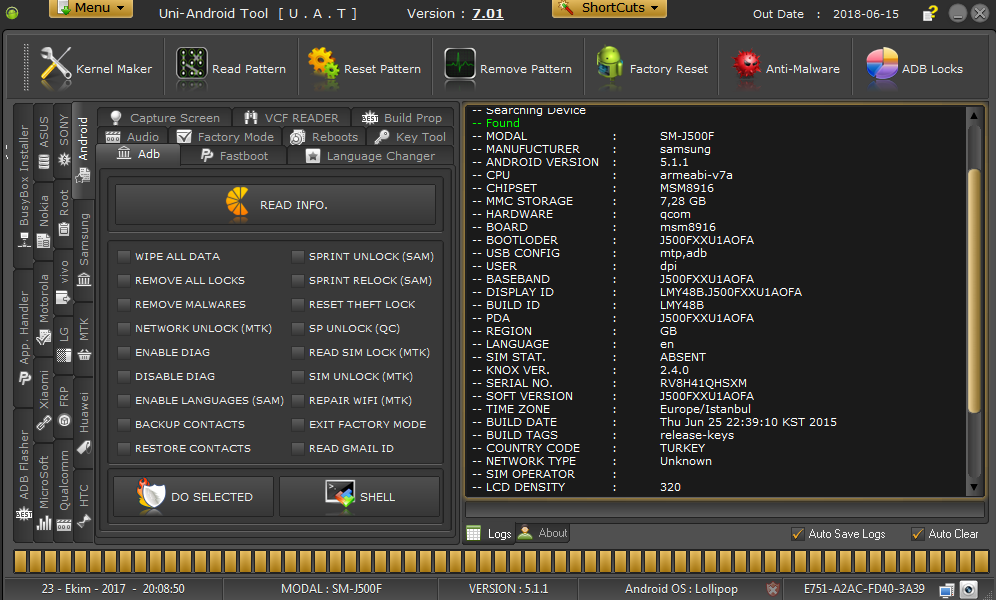The height and width of the screenshot is (600, 996).
Task: Open the FRP vertical tab
Action: pos(64,406)
